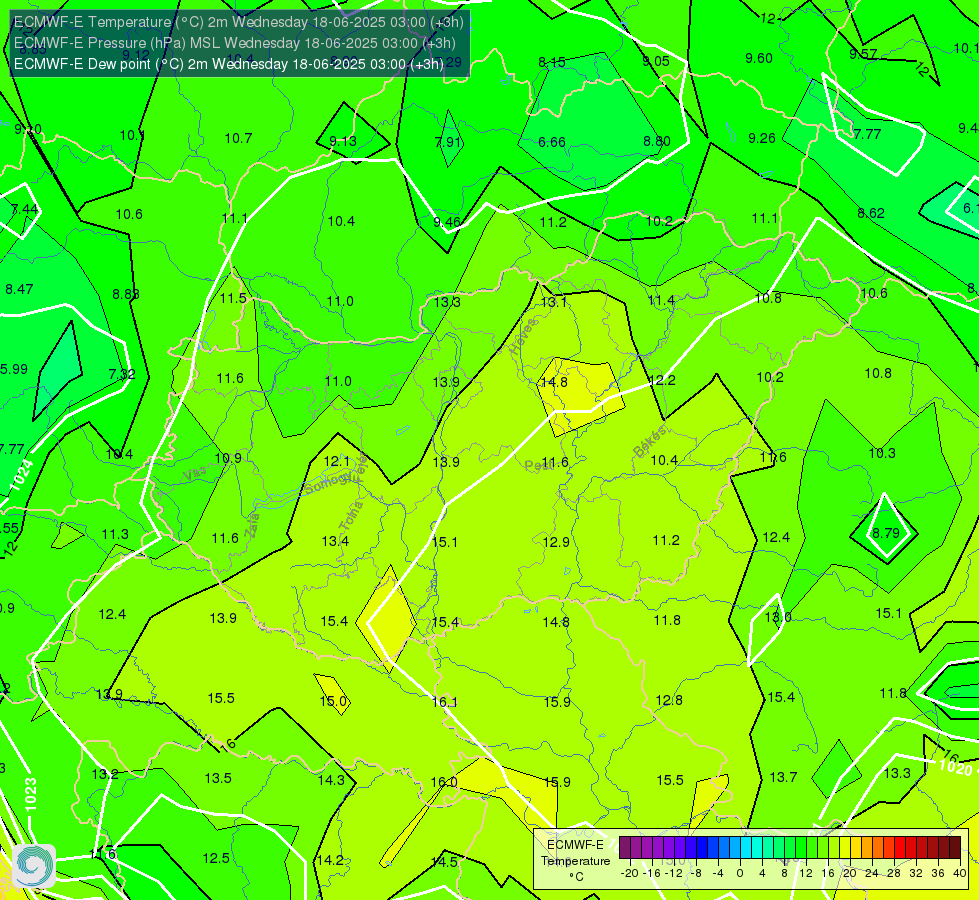Click the 5.99 temperature value
This screenshot has height=900, width=979.
pos(14,369)
